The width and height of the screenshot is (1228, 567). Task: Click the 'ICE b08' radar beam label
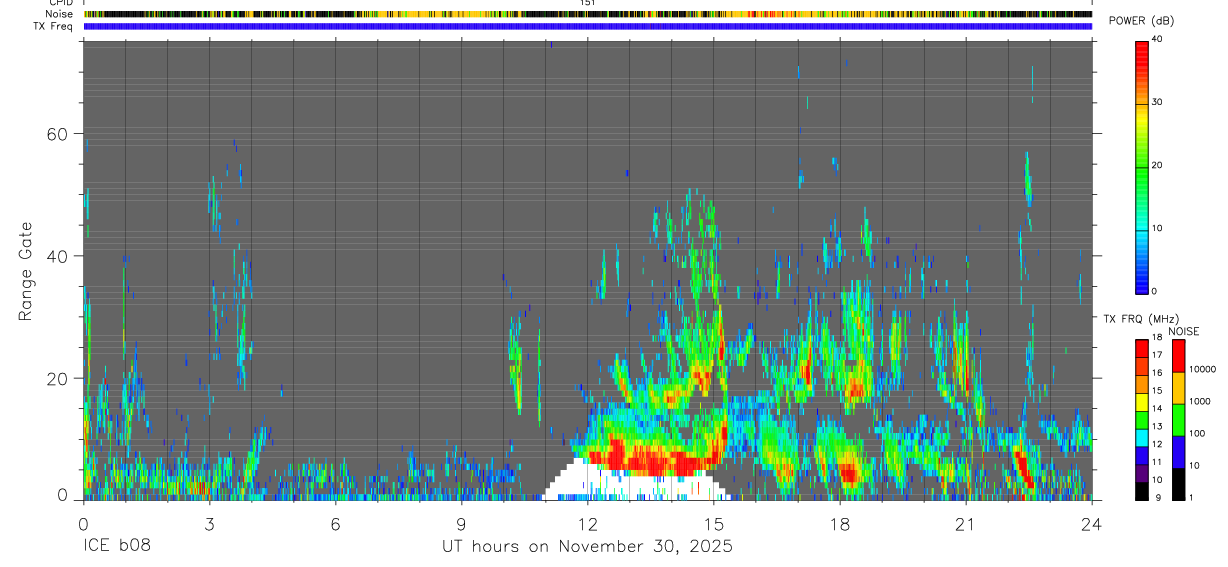pyautogui.click(x=119, y=547)
